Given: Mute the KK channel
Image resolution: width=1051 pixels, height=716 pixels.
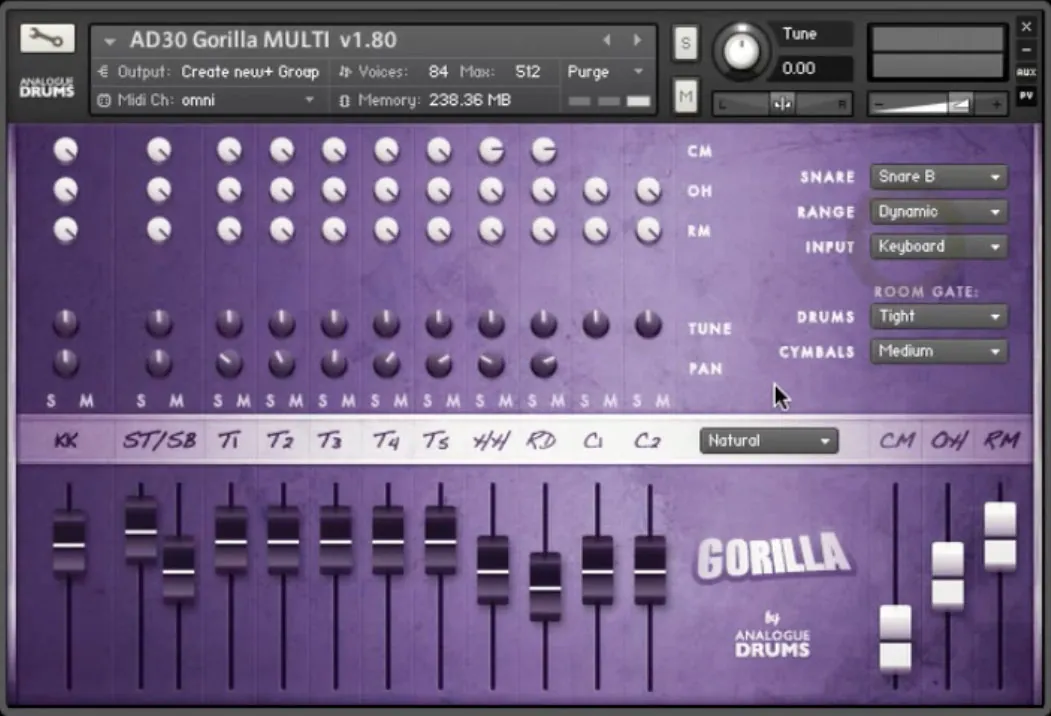Looking at the screenshot, I should (86, 401).
